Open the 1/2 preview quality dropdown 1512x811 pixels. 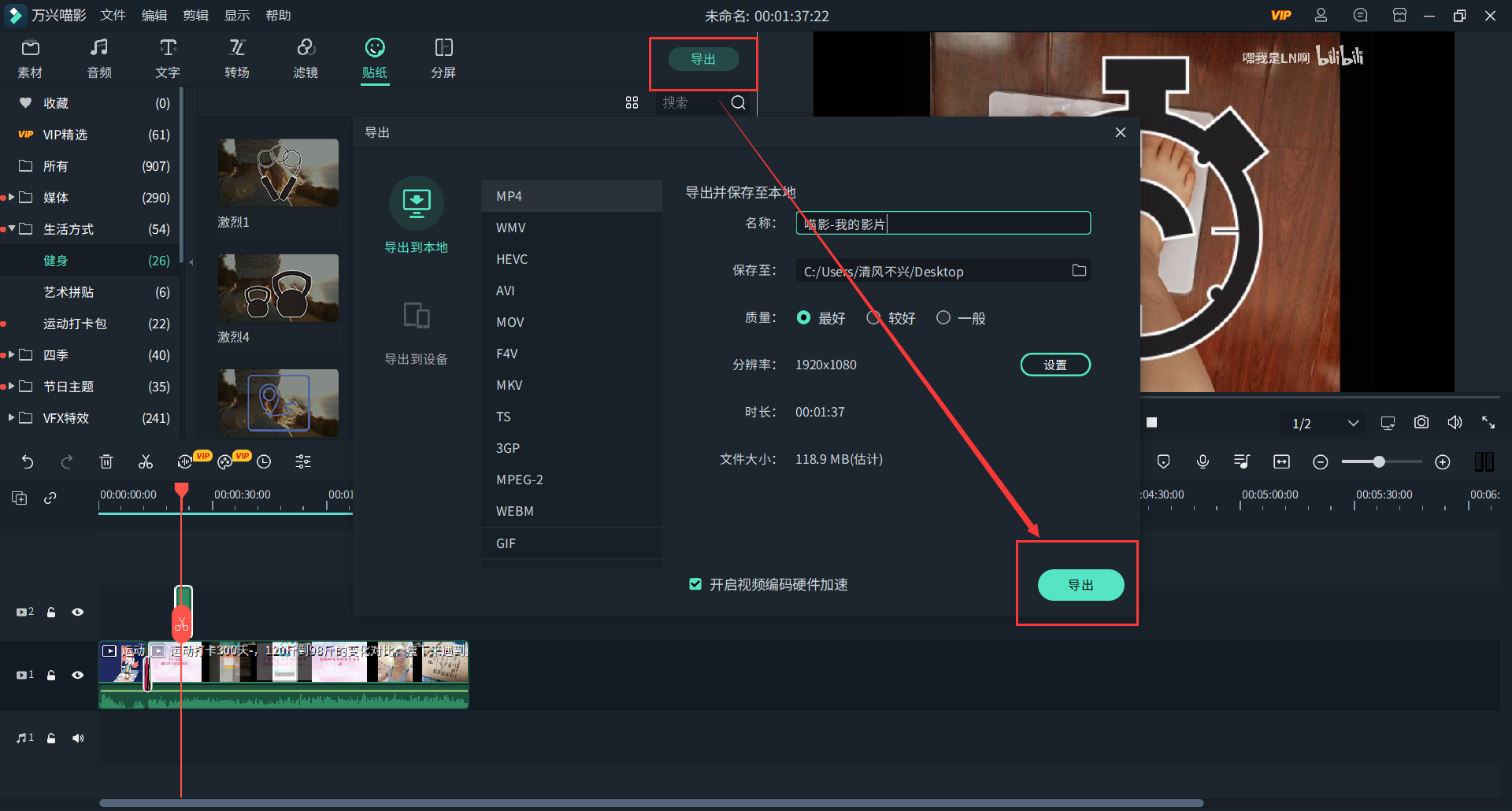click(1323, 423)
